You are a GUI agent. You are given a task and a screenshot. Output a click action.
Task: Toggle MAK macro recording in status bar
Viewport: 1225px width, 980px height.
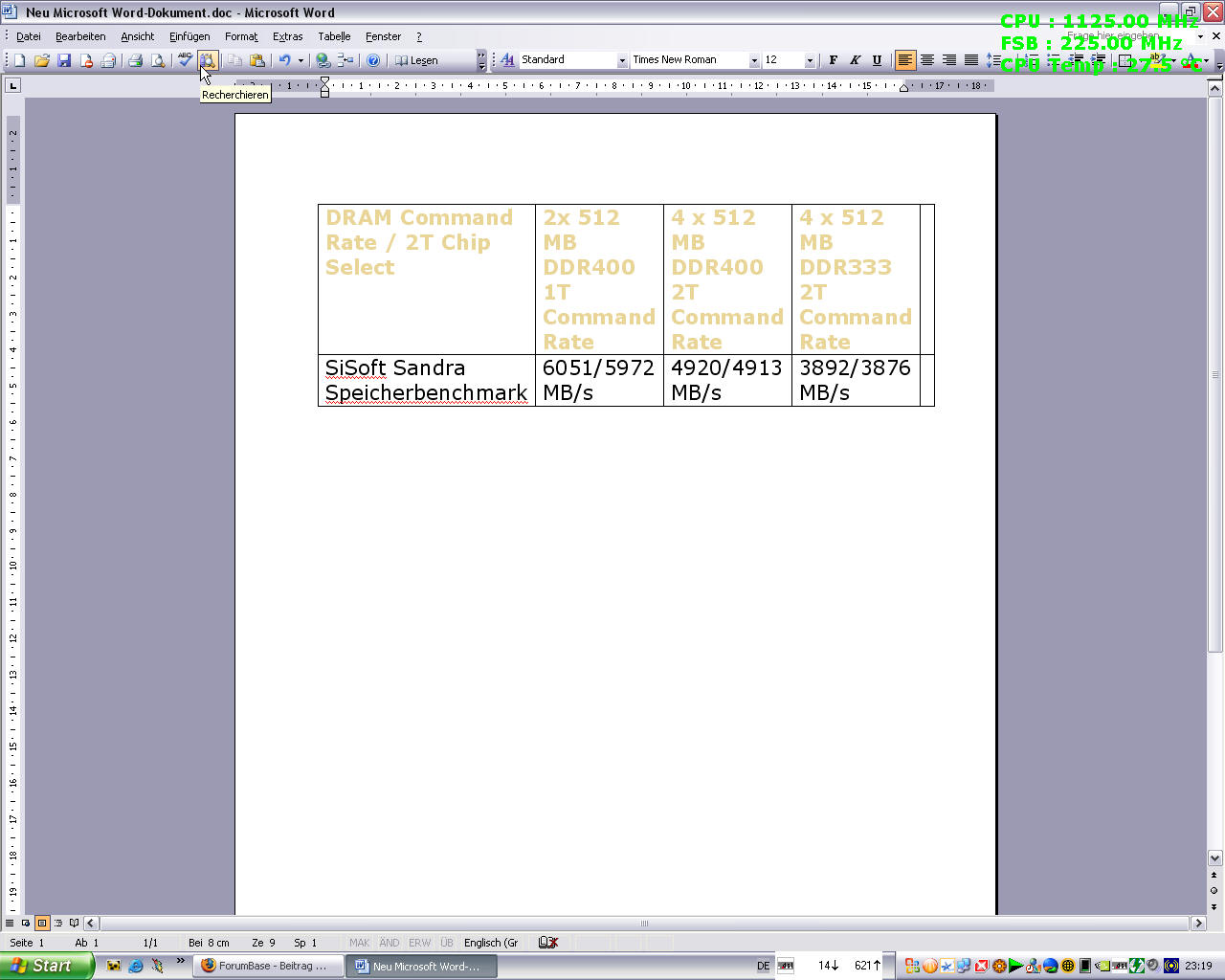(359, 943)
